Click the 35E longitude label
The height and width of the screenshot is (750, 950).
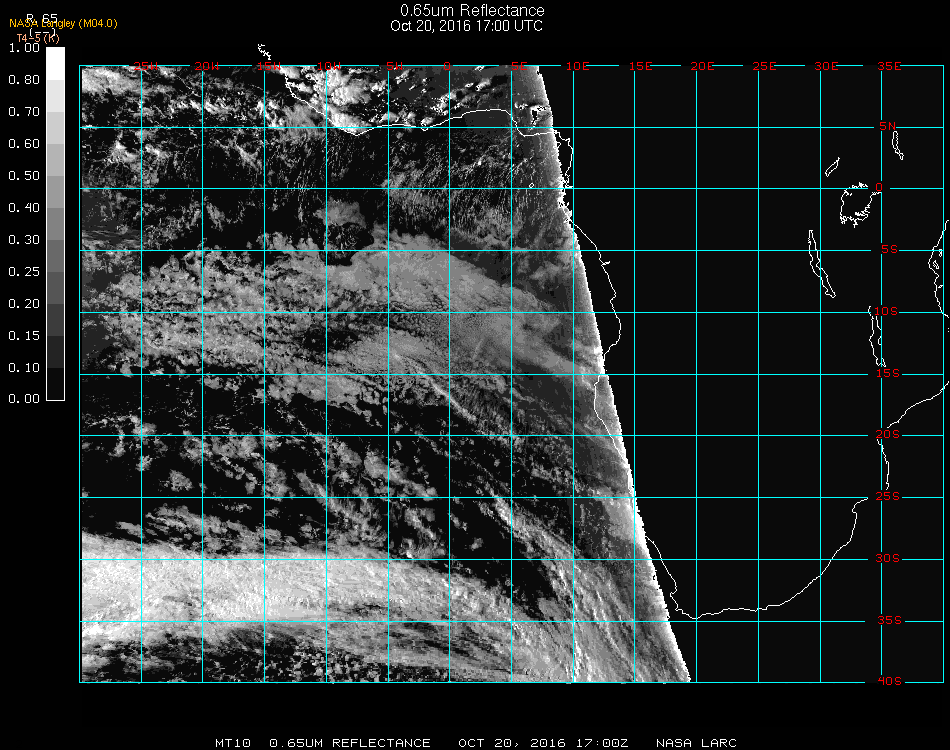(889, 66)
